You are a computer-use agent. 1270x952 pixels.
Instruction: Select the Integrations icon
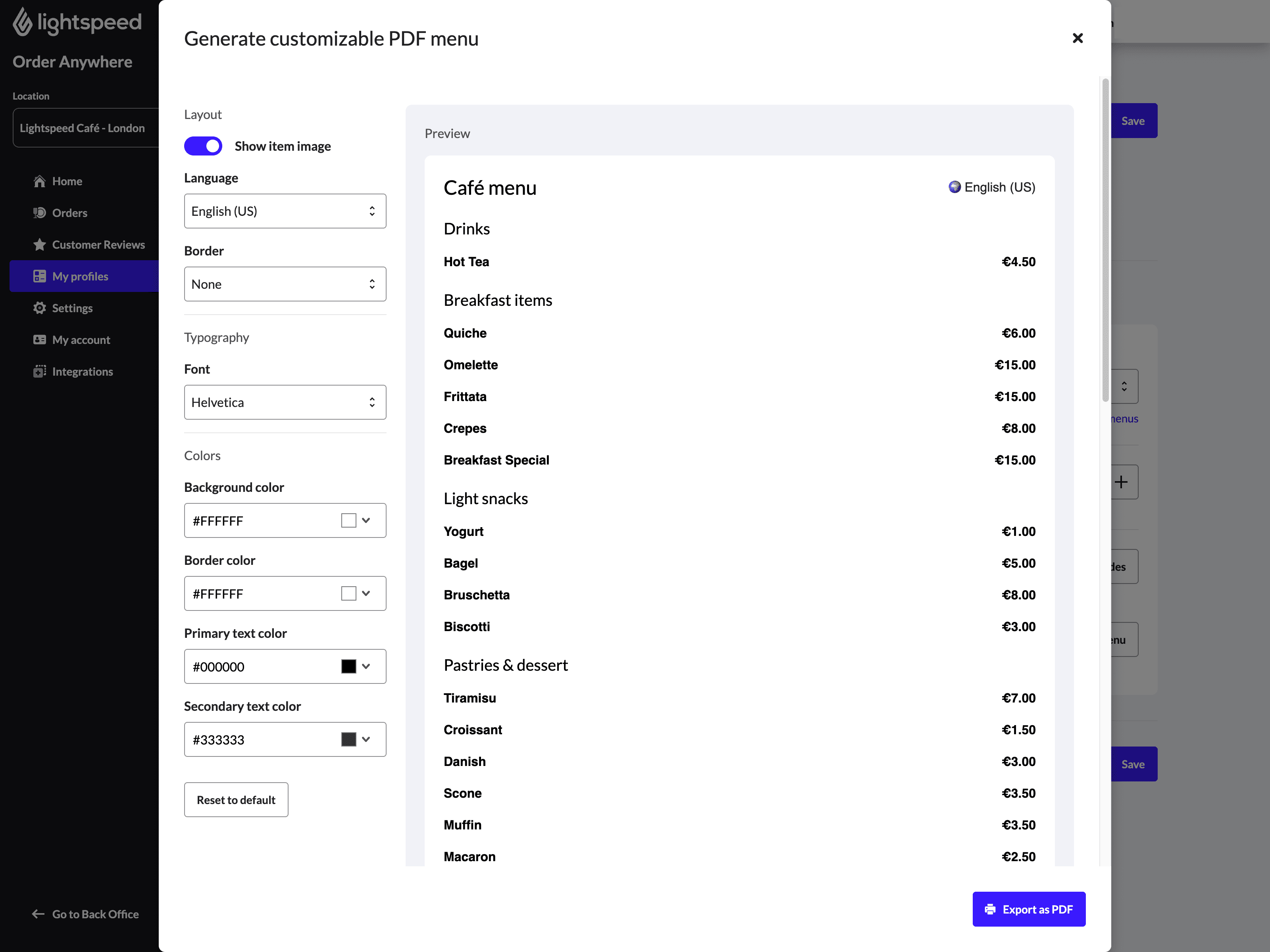coord(40,371)
